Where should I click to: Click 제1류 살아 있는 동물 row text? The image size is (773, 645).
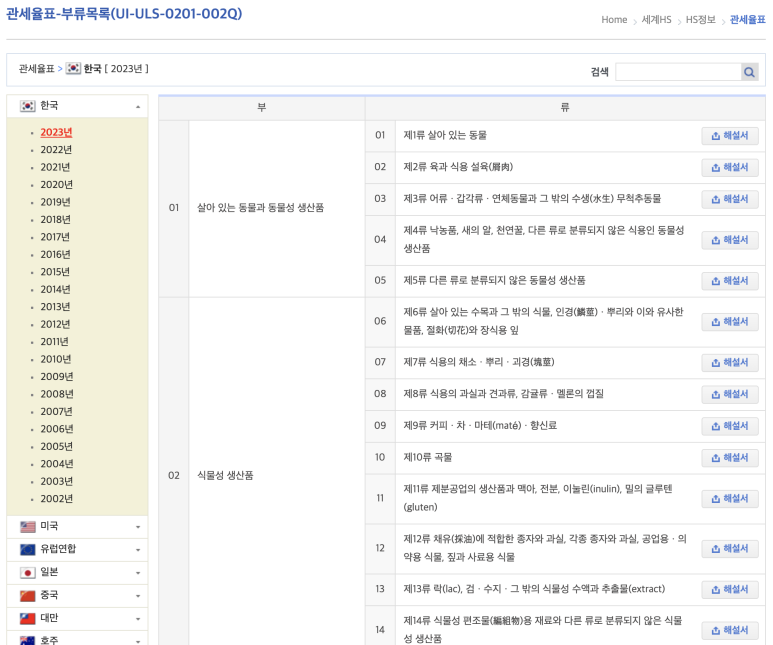445,136
